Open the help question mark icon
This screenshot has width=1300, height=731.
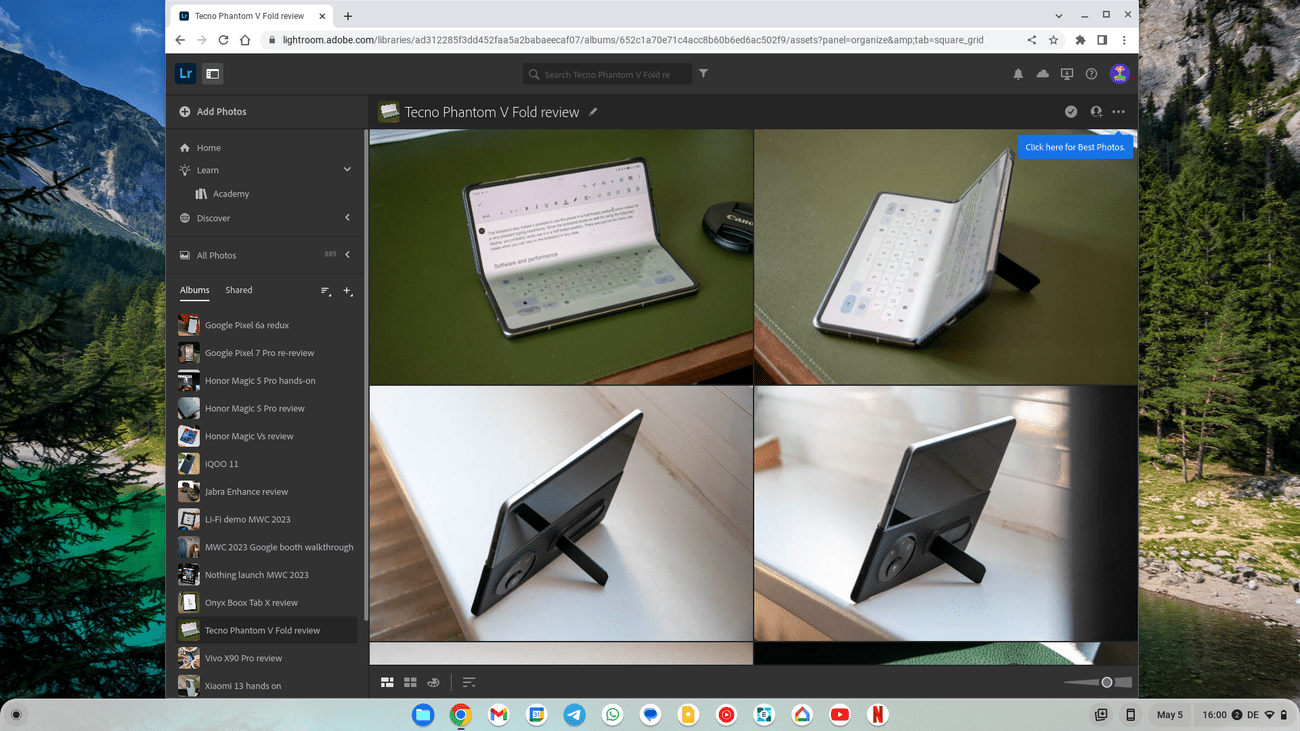tap(1091, 74)
